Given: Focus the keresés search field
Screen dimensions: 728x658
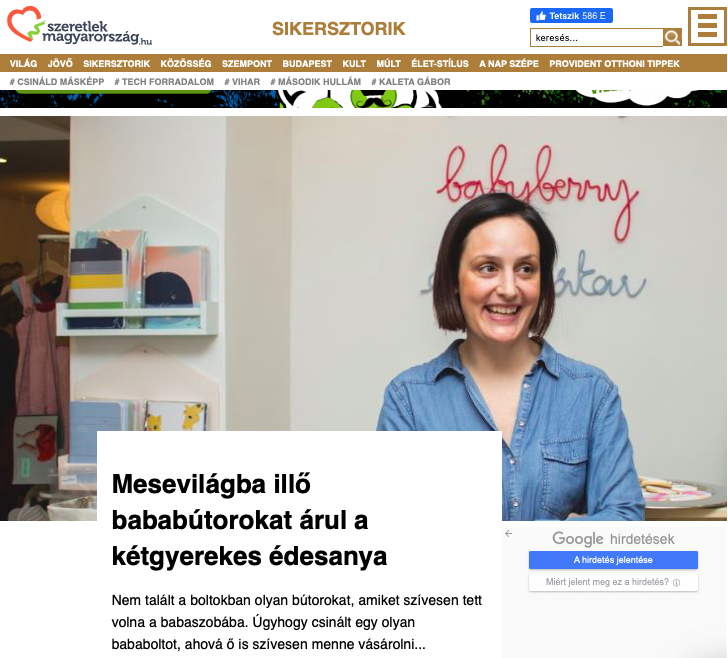Looking at the screenshot, I should [x=597, y=38].
